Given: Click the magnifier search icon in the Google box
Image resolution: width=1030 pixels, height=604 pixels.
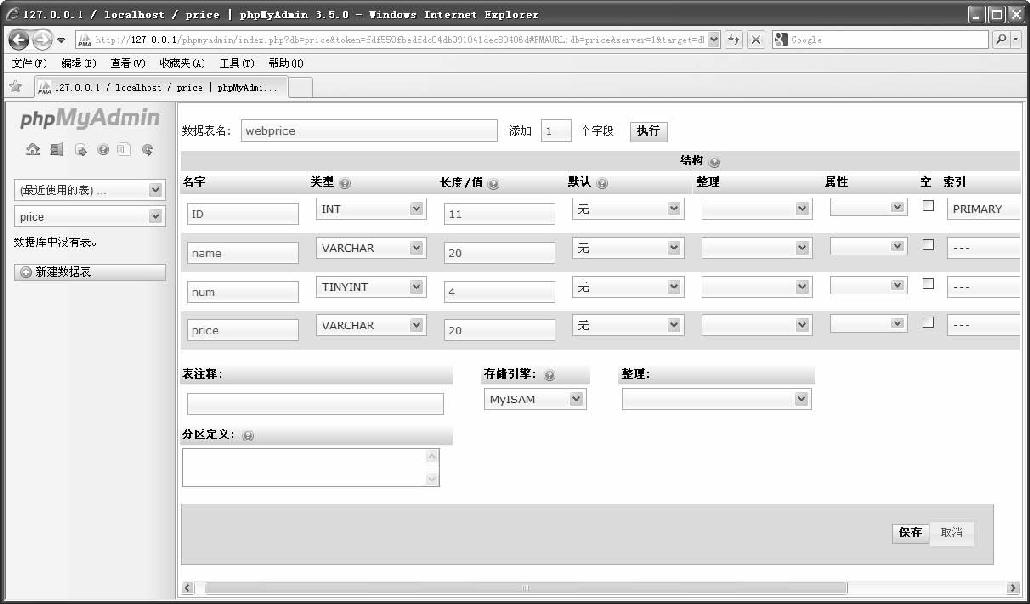Looking at the screenshot, I should [x=1000, y=39].
